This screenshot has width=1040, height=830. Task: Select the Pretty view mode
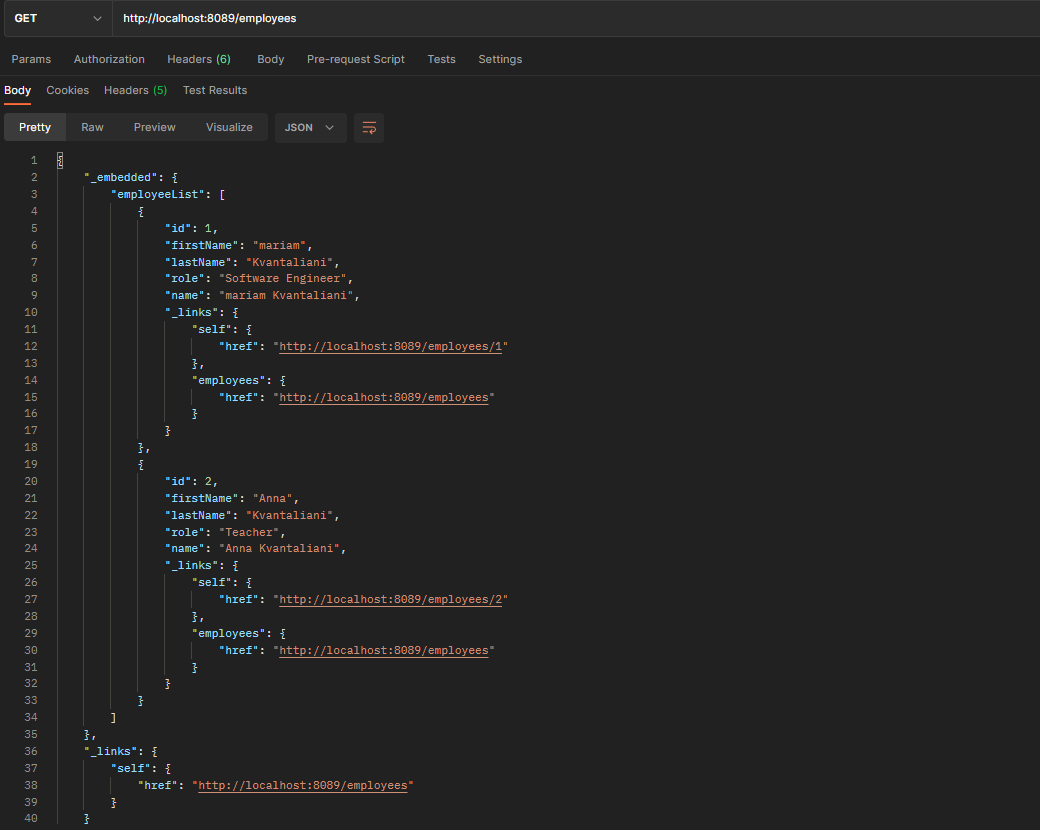point(35,127)
